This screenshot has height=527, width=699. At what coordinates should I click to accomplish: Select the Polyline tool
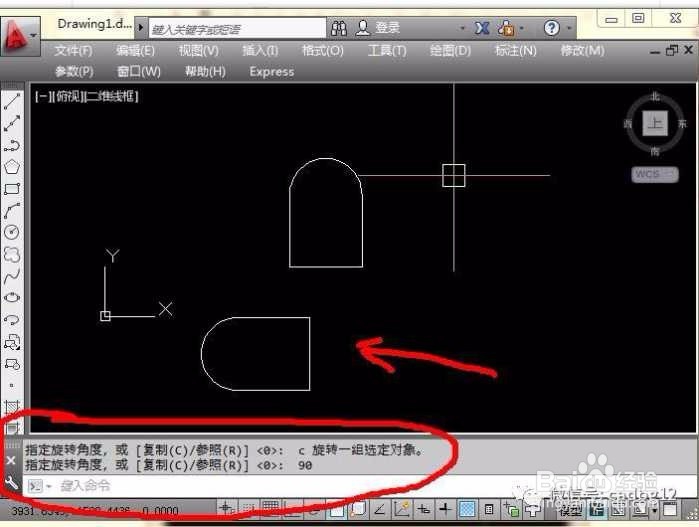(x=12, y=145)
